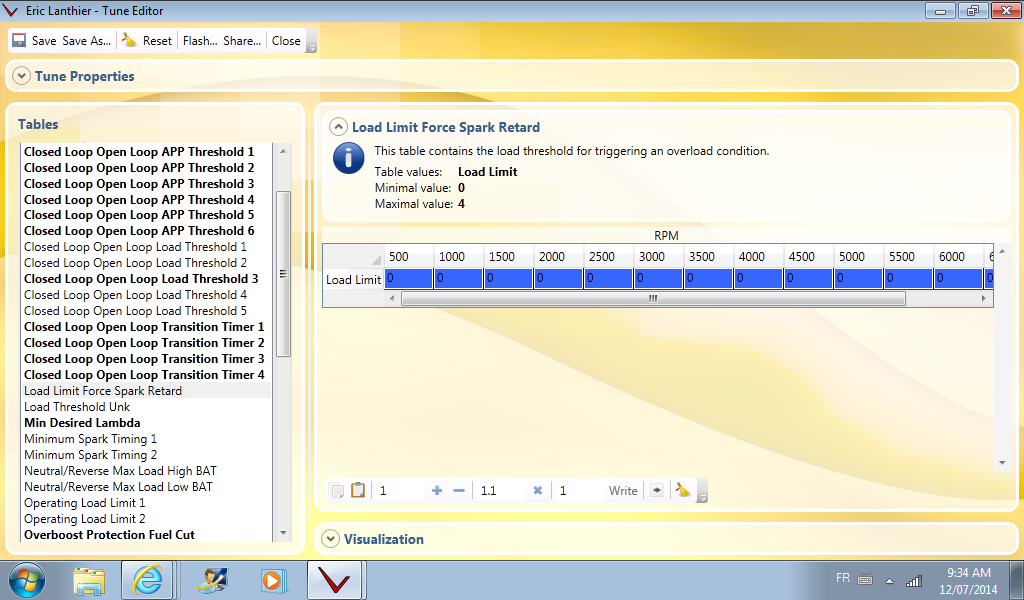Select Closed Loop Open Loop APP Threshold 4
This screenshot has height=600, width=1024.
[x=139, y=200]
